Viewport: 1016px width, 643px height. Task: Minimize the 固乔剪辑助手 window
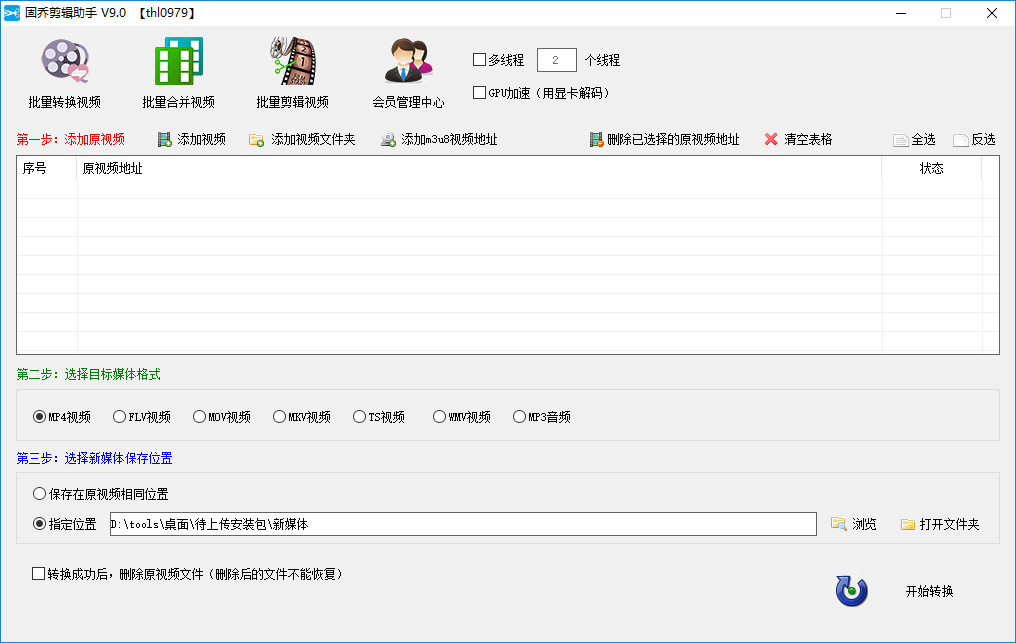(x=901, y=13)
